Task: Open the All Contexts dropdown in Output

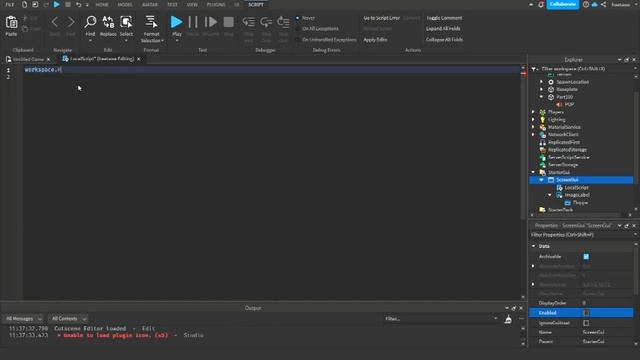Action: click(x=68, y=318)
